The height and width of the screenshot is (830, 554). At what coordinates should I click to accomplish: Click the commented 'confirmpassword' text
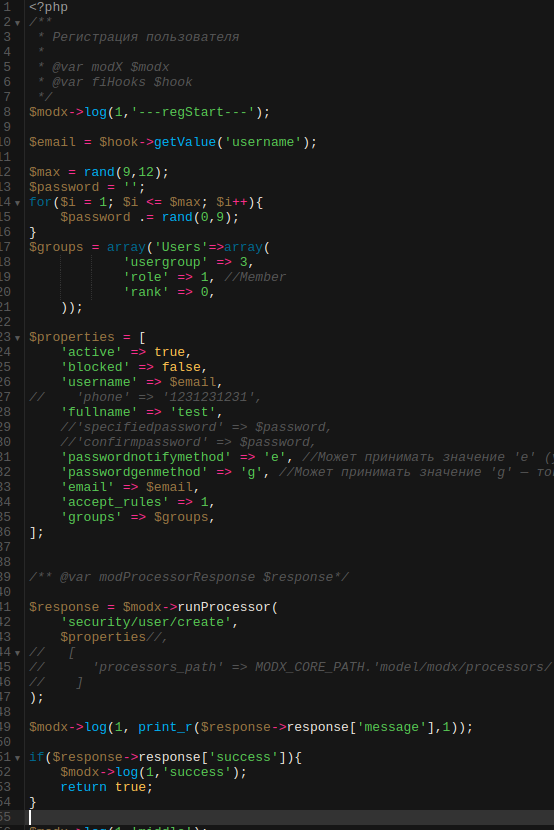142,442
